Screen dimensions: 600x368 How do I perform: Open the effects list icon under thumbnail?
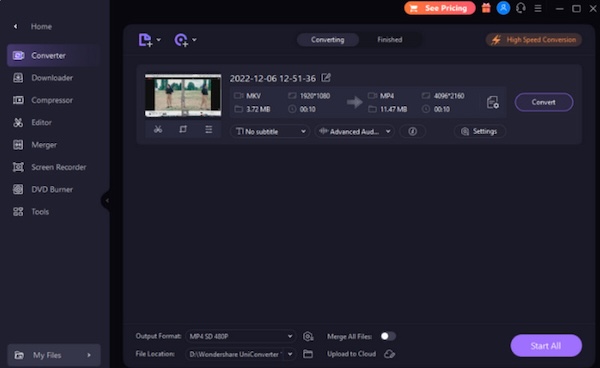point(209,129)
